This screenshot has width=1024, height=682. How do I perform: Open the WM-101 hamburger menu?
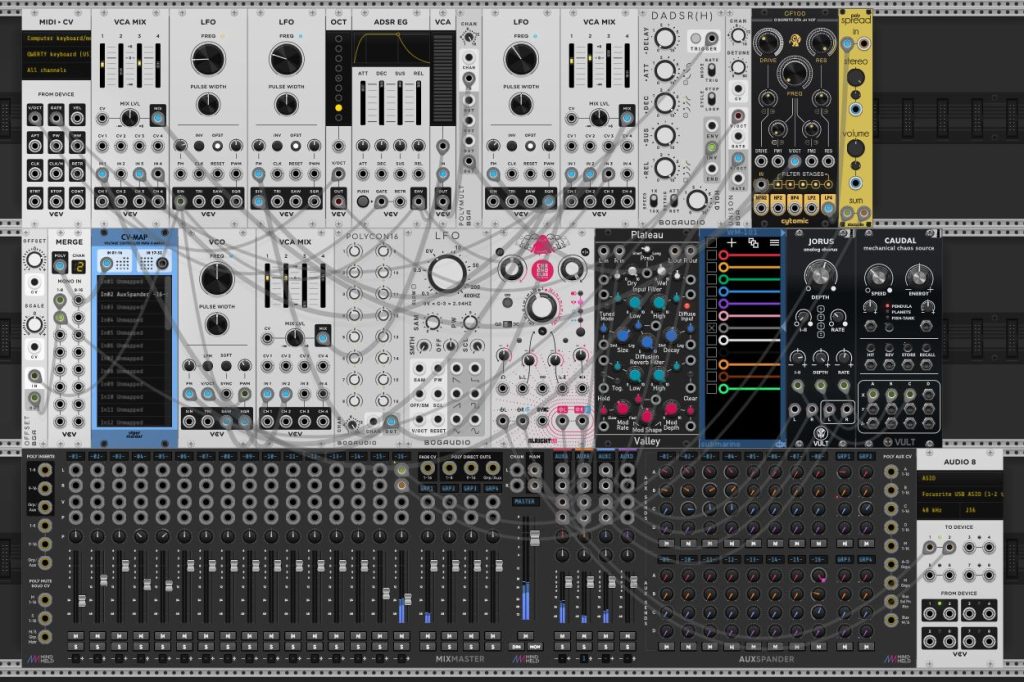pyautogui.click(x=774, y=242)
